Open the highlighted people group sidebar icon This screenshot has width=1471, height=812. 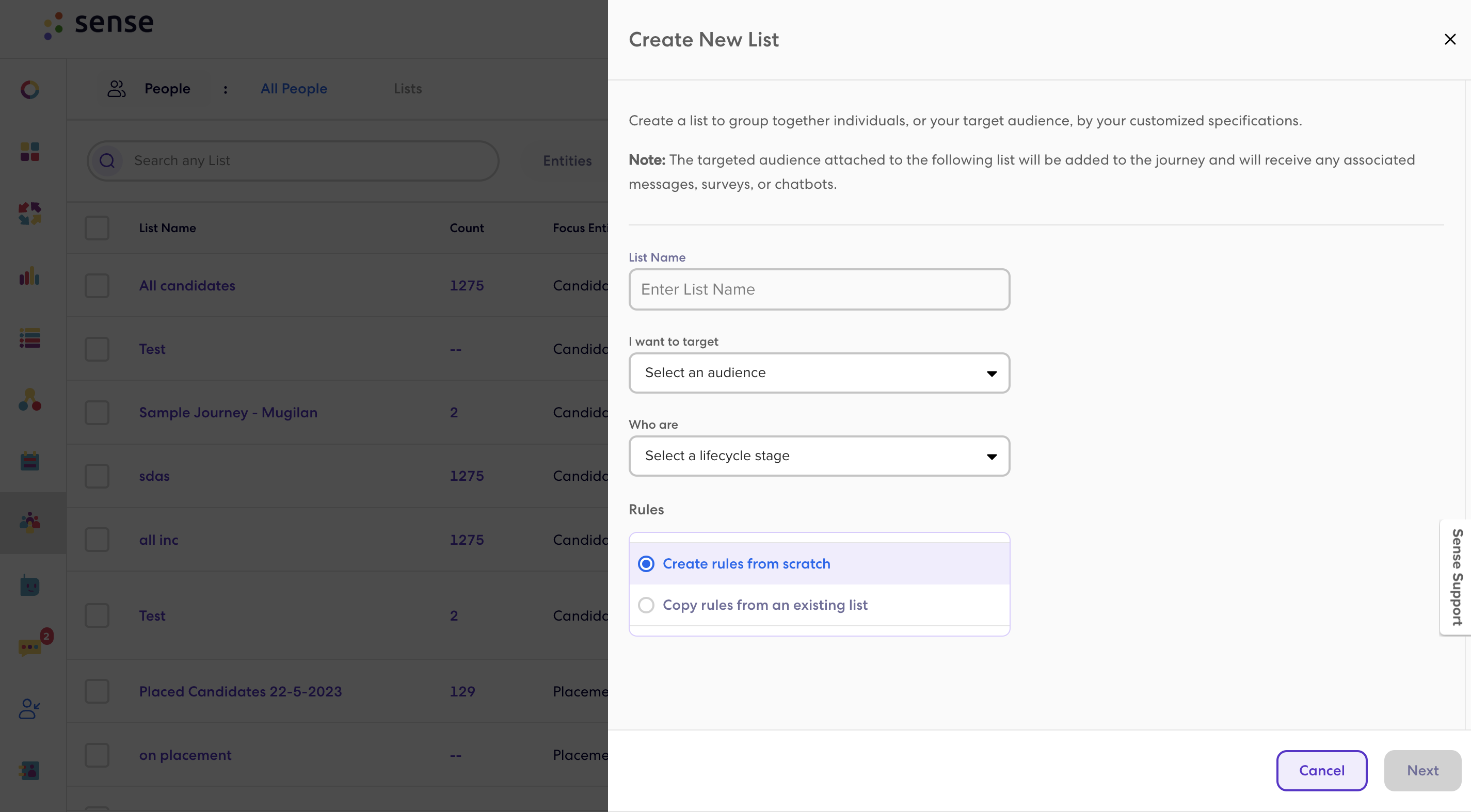pos(30,522)
